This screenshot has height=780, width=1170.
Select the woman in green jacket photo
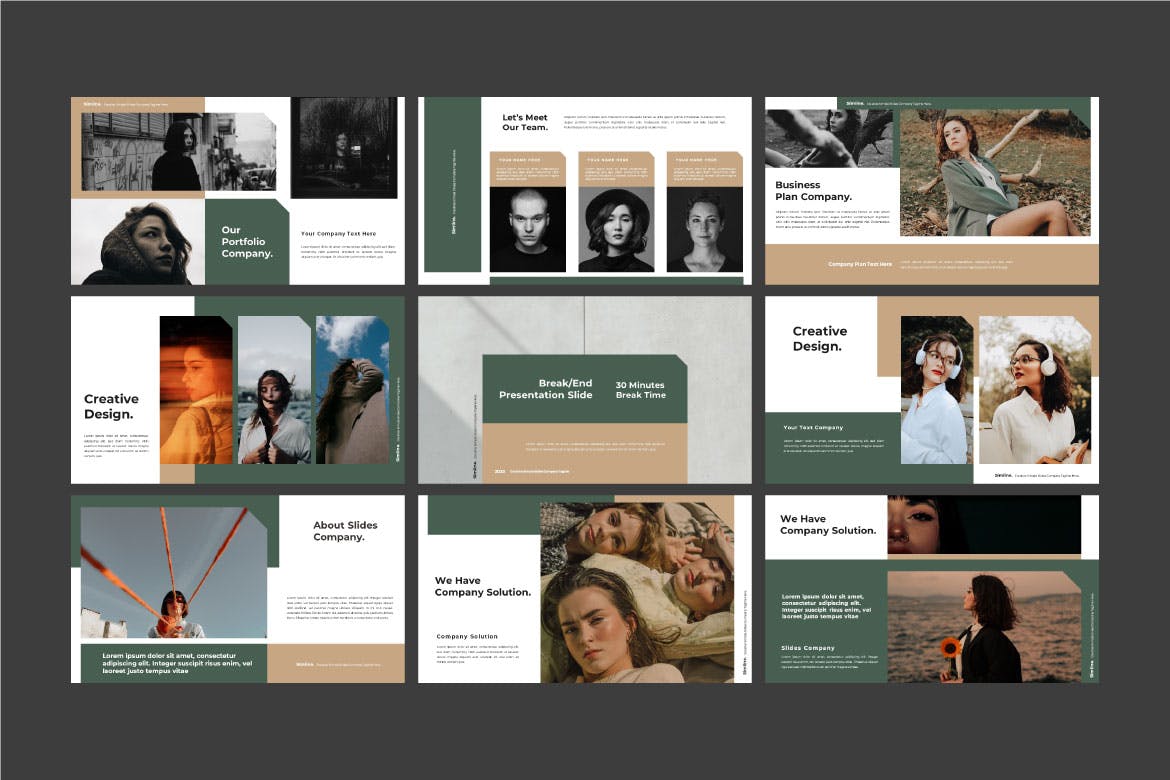994,173
